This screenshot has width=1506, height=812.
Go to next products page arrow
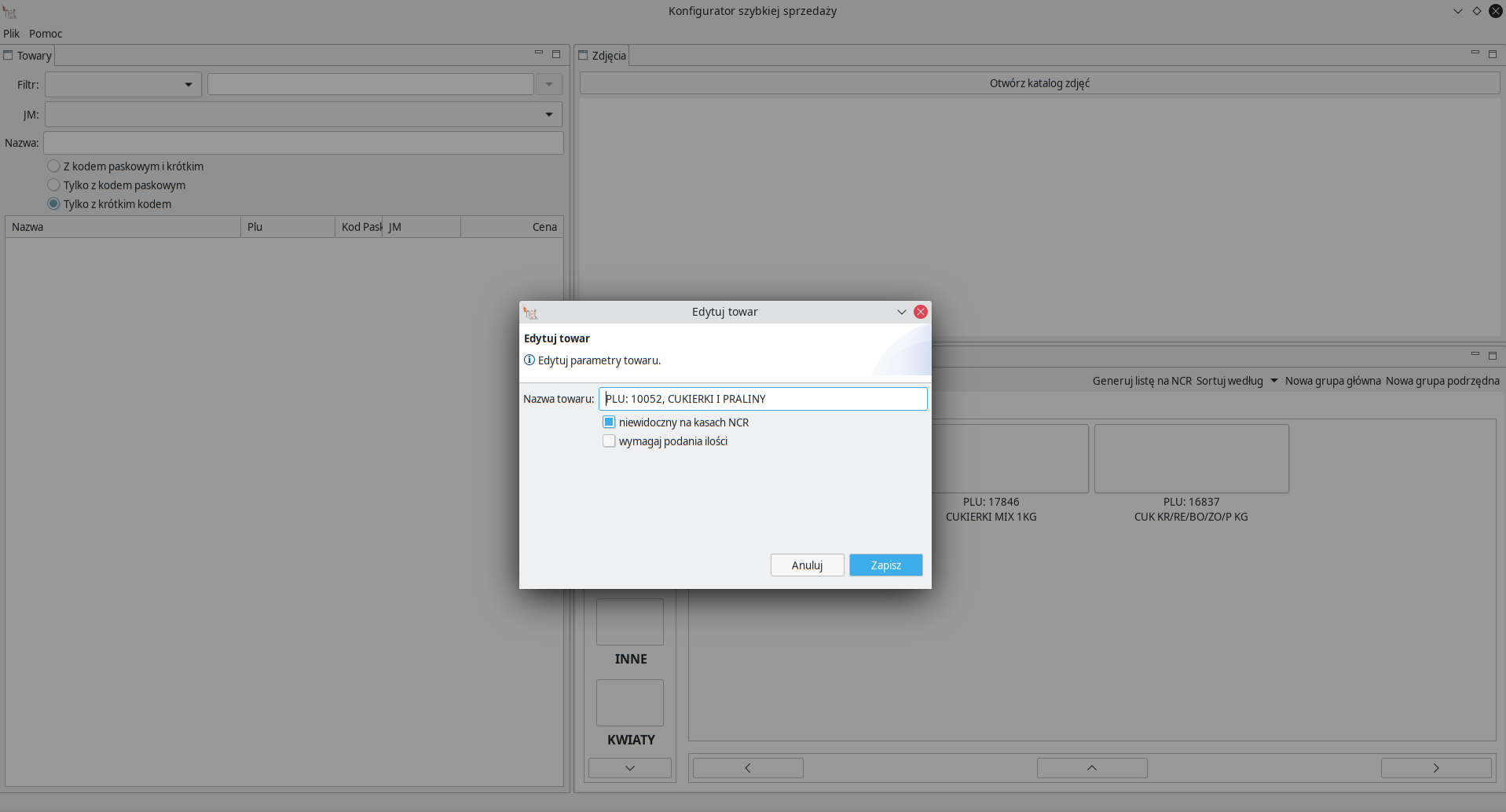pos(1436,768)
